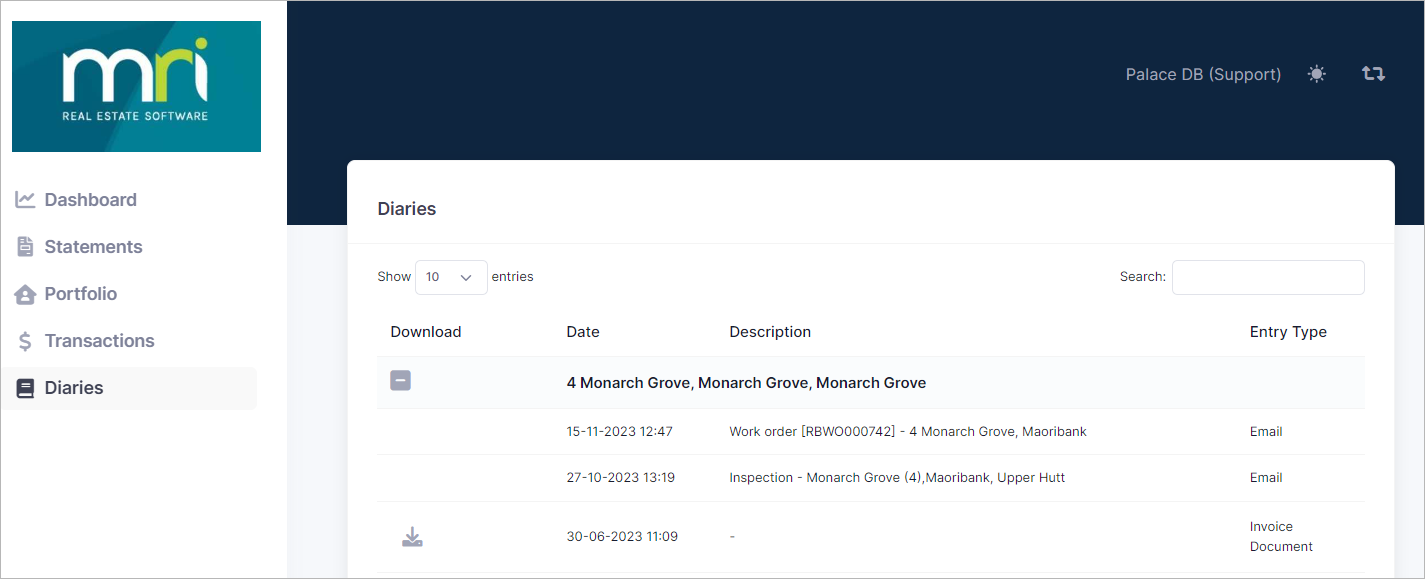
Task: Click the Diaries panel heading
Action: pyautogui.click(x=407, y=209)
